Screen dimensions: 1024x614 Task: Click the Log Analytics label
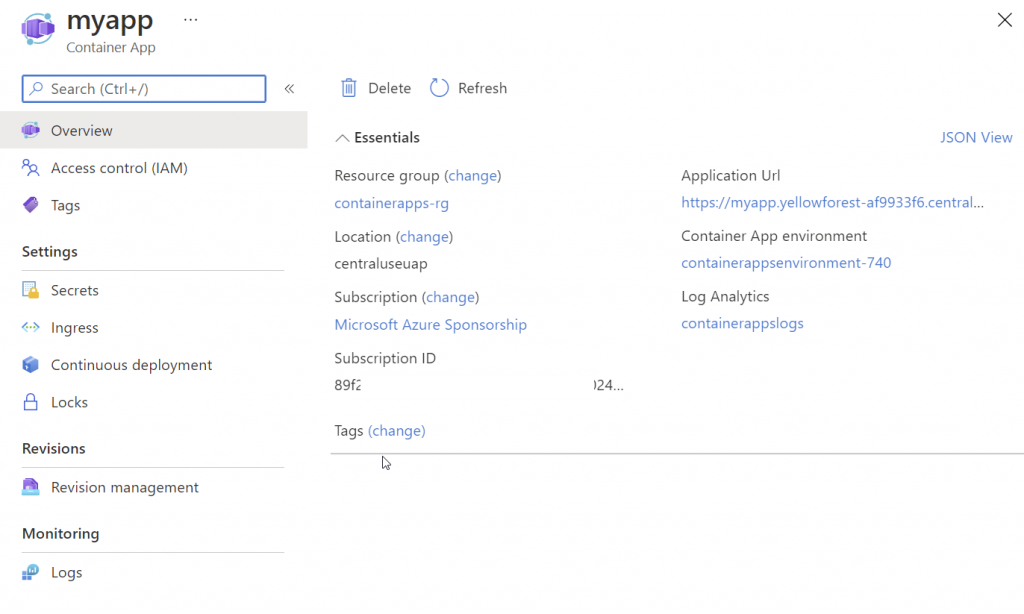click(x=725, y=297)
